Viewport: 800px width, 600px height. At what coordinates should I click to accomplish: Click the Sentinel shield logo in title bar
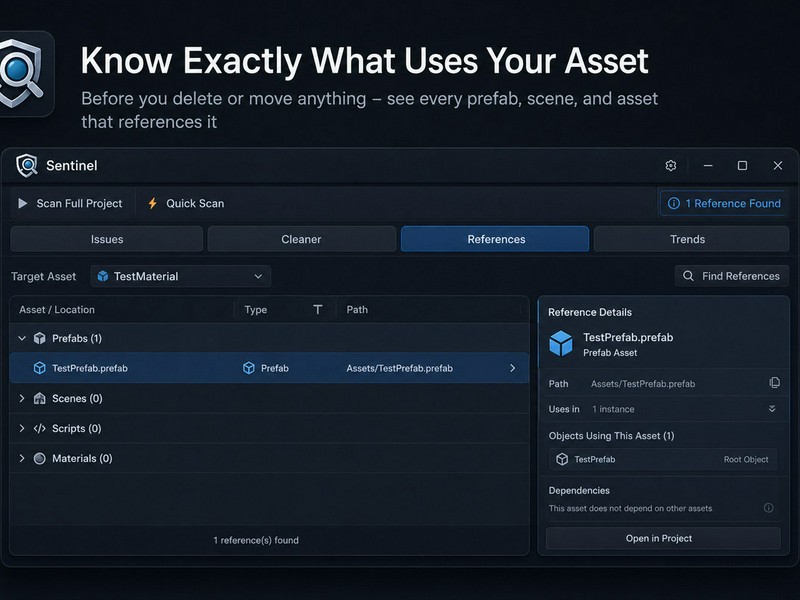click(27, 165)
